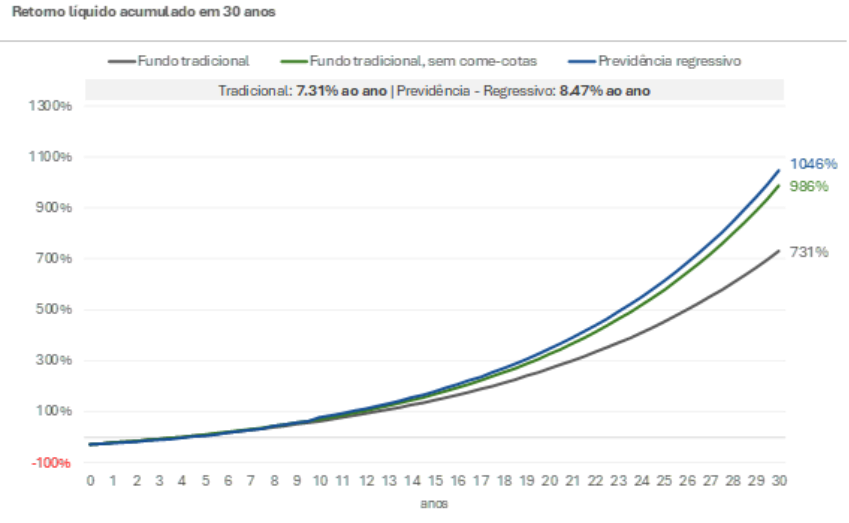Click year 15 on the horizontal axis

point(435,480)
